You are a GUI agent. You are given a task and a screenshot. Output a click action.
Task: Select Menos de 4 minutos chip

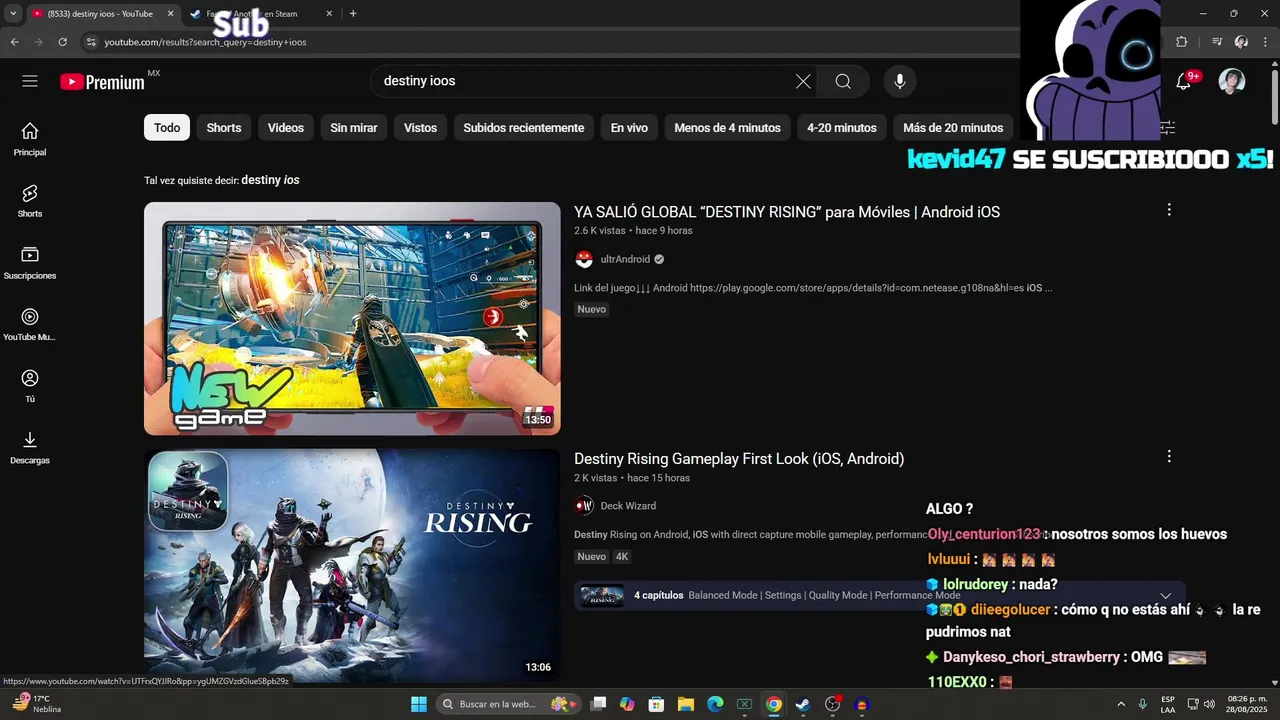click(x=727, y=128)
